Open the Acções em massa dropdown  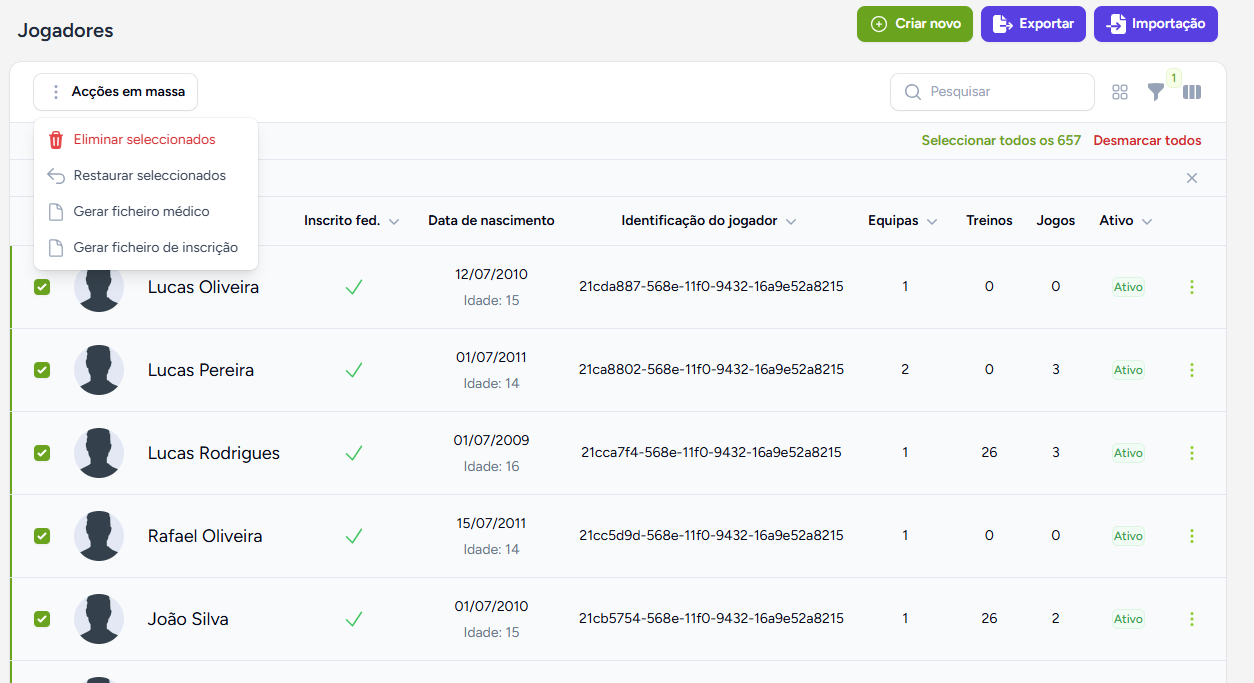point(115,92)
